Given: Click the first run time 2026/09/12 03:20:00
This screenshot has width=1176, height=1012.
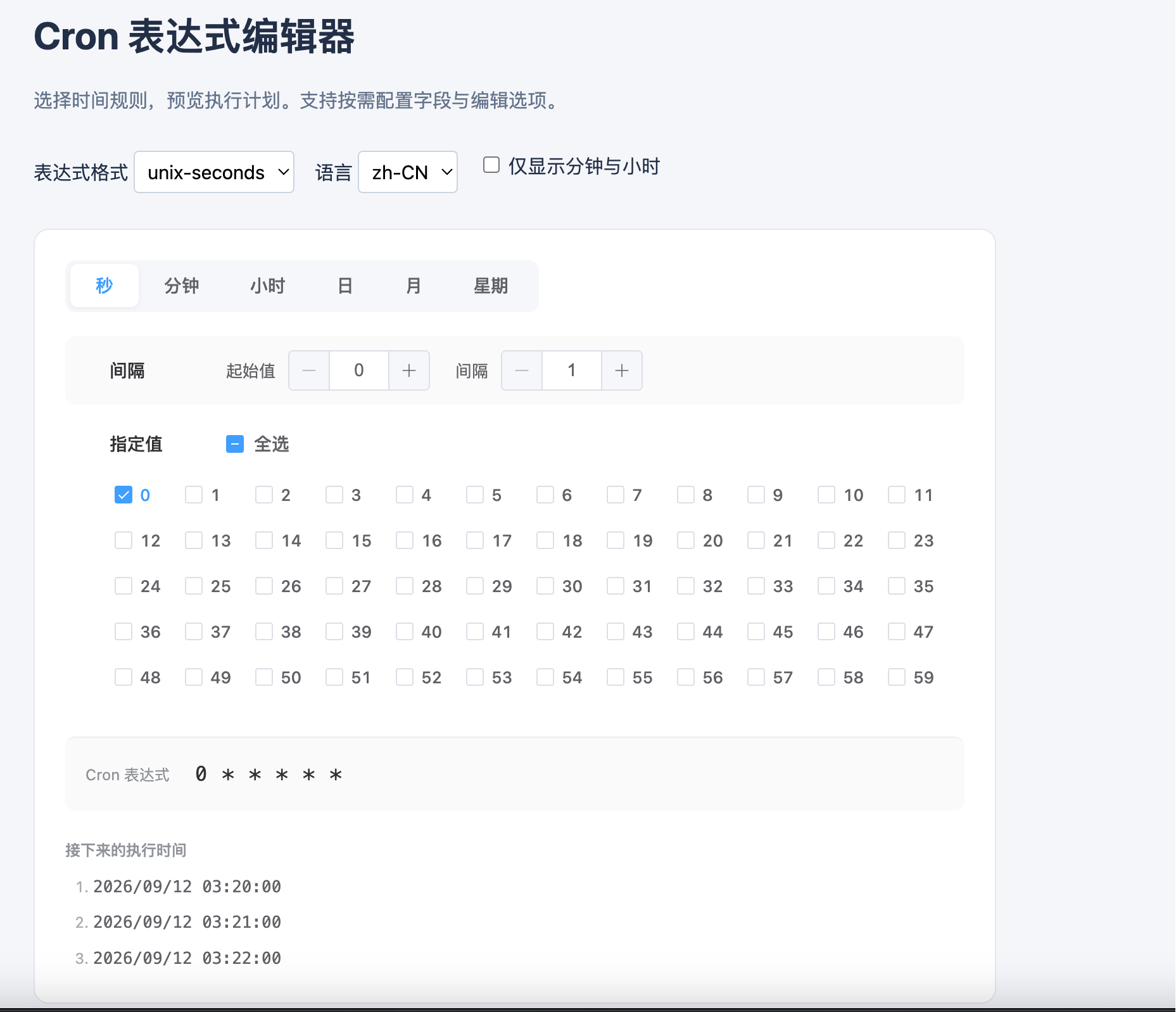Looking at the screenshot, I should [x=187, y=887].
